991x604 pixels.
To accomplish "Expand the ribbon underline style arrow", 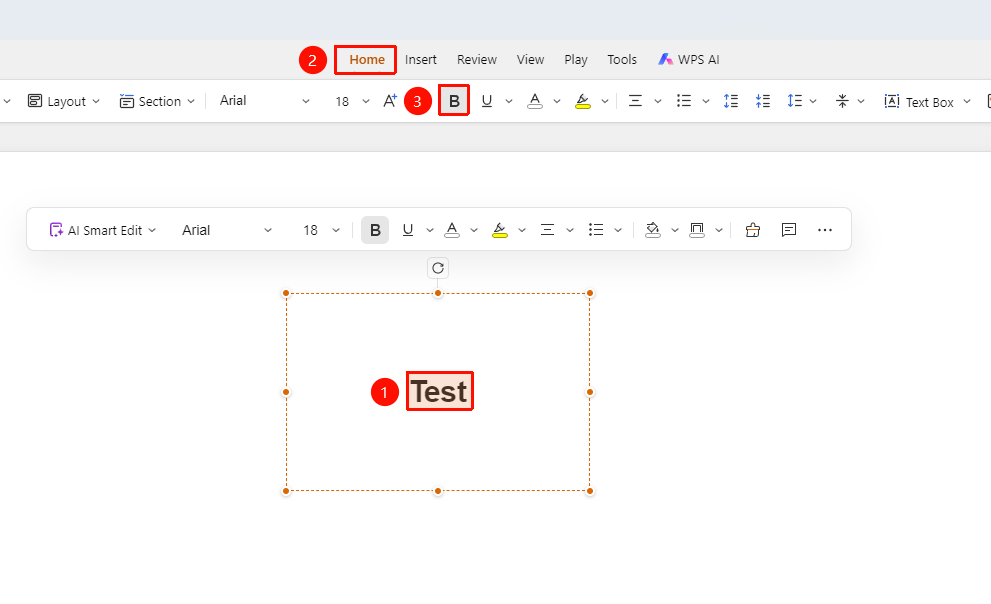I will click(x=509, y=101).
